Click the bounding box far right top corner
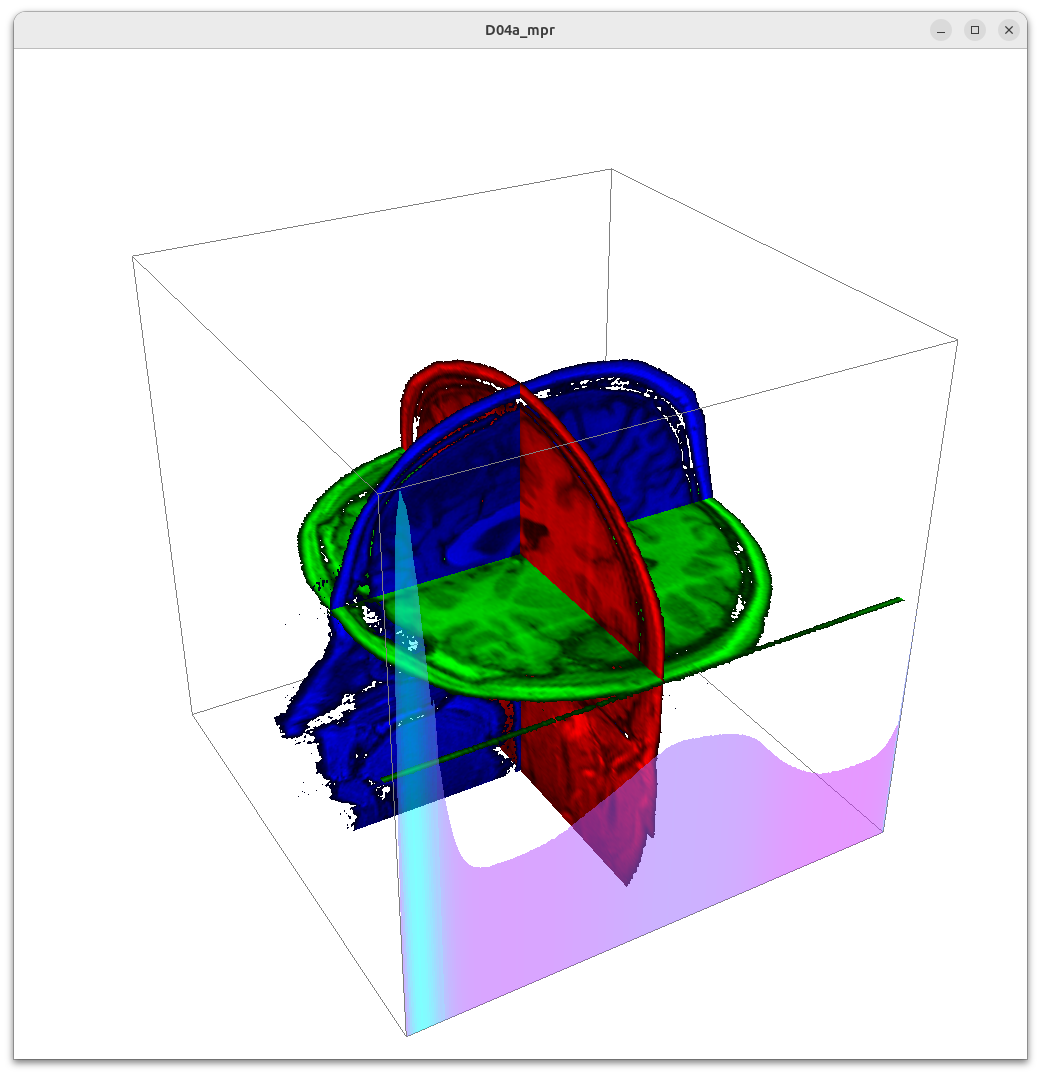This screenshot has height=1076, width=1041. point(957,340)
